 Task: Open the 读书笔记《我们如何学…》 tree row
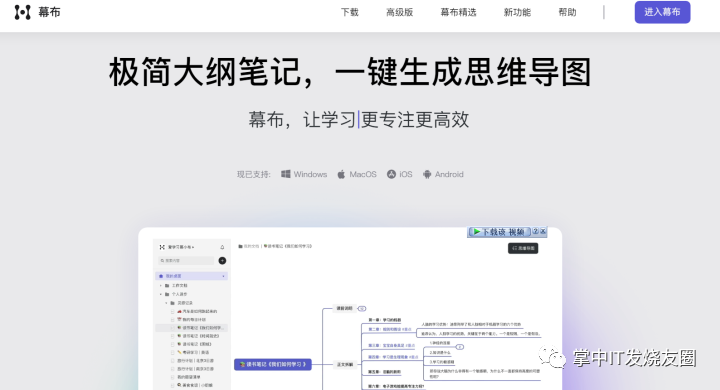(x=191, y=328)
